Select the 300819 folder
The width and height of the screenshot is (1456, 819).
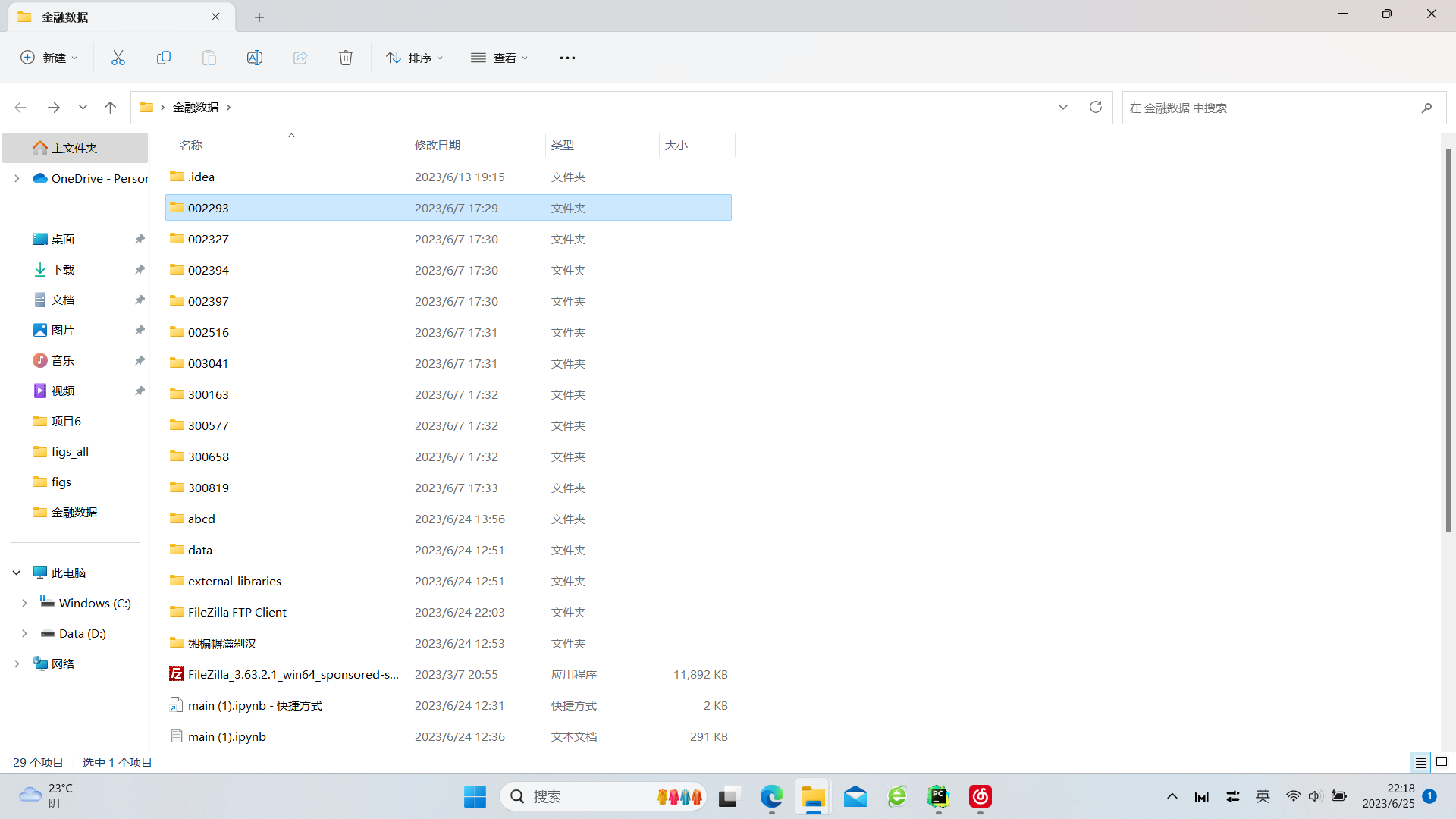tap(448, 488)
